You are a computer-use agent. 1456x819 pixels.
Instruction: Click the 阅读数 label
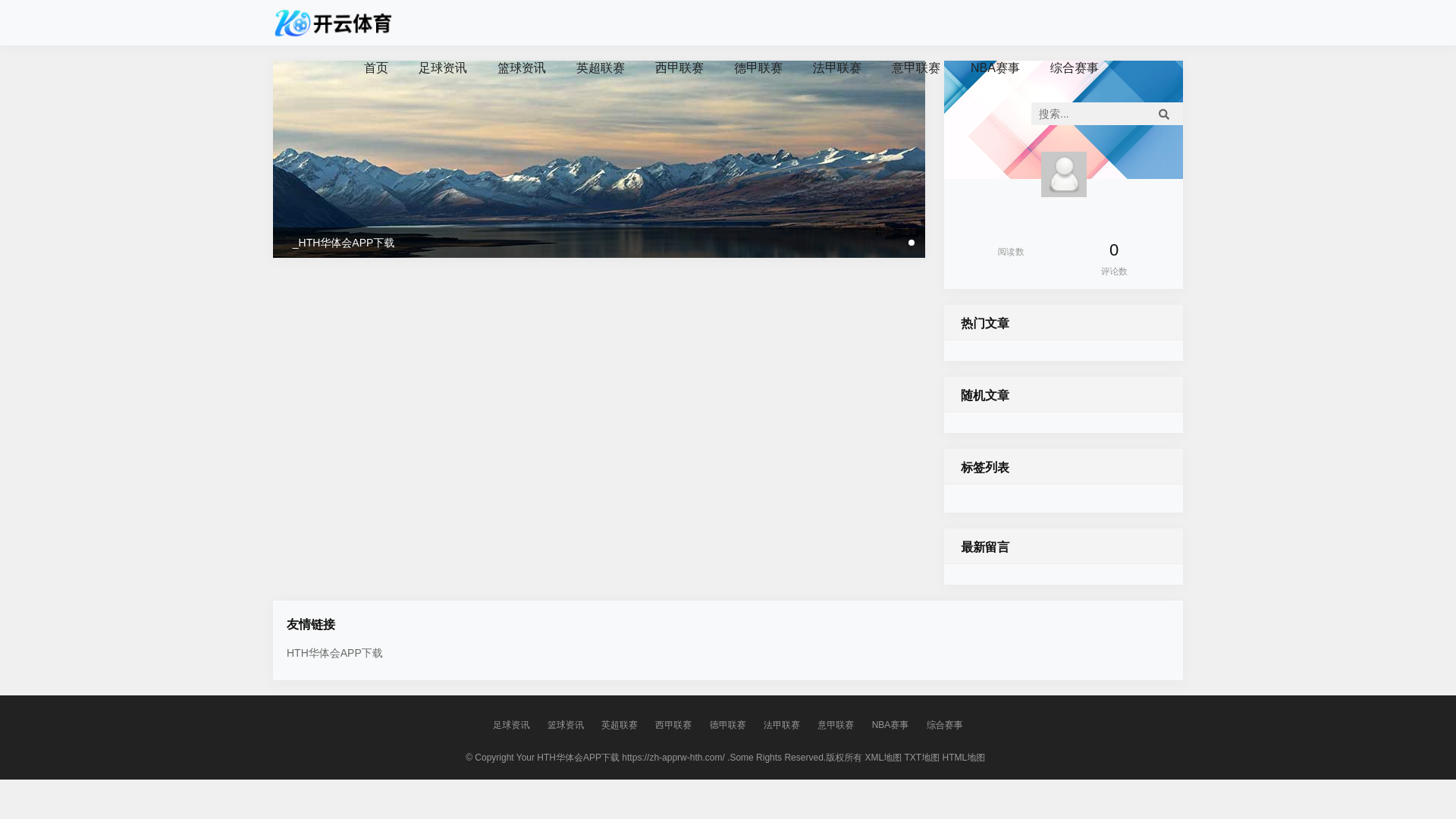1011,252
